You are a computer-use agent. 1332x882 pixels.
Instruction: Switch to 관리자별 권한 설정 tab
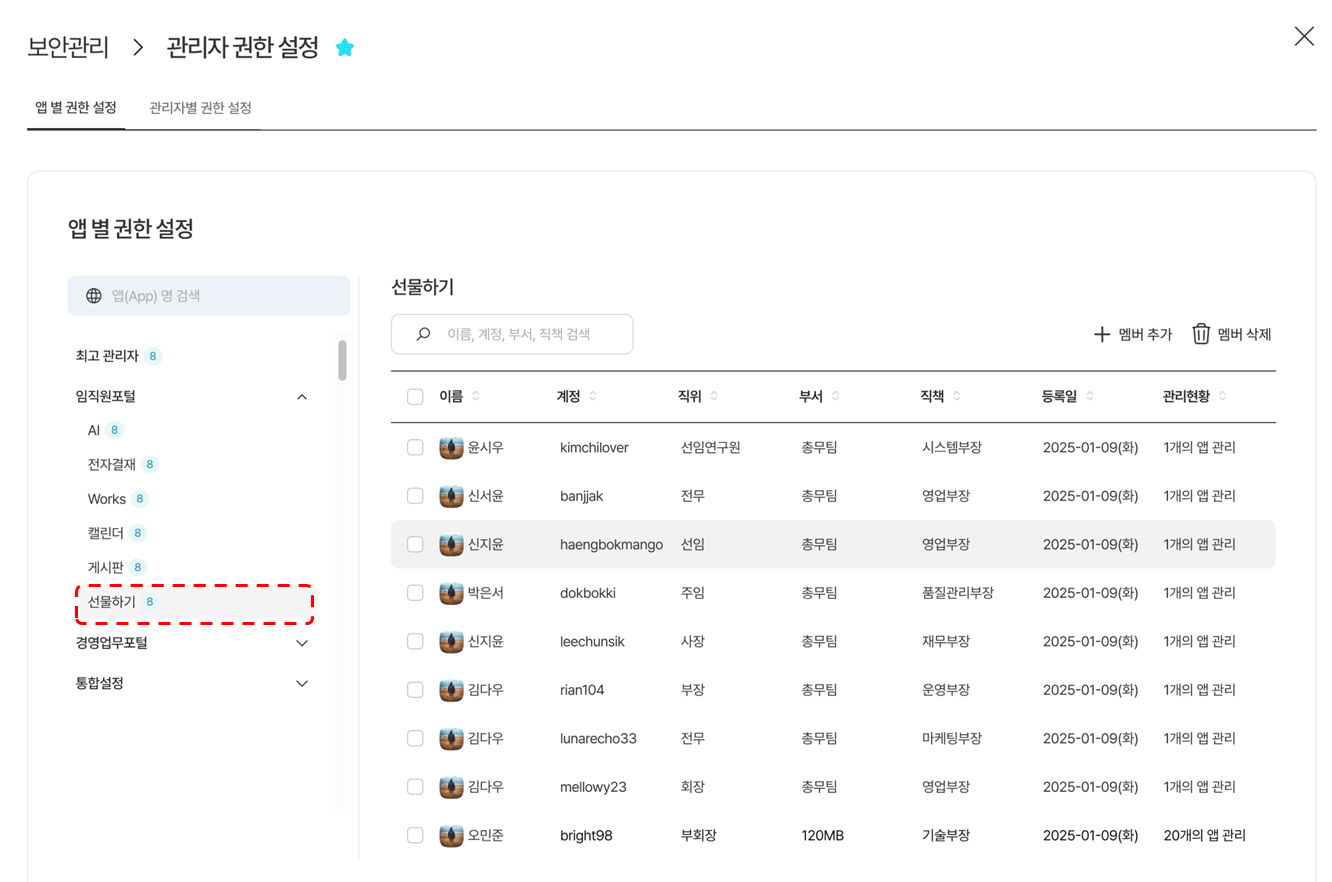[200, 108]
